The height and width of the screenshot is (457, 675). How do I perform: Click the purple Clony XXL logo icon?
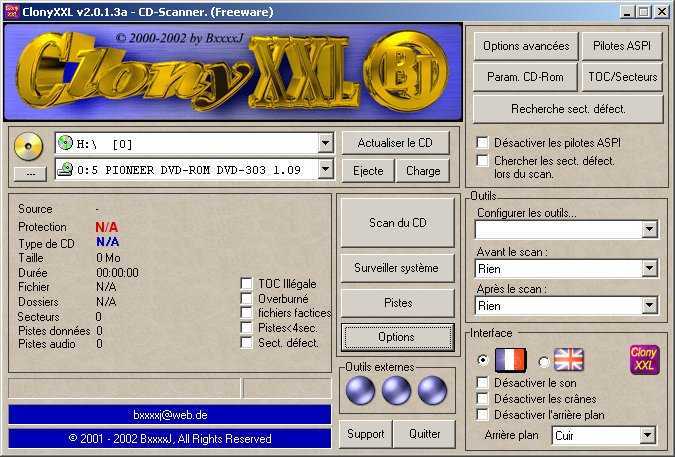pos(644,359)
